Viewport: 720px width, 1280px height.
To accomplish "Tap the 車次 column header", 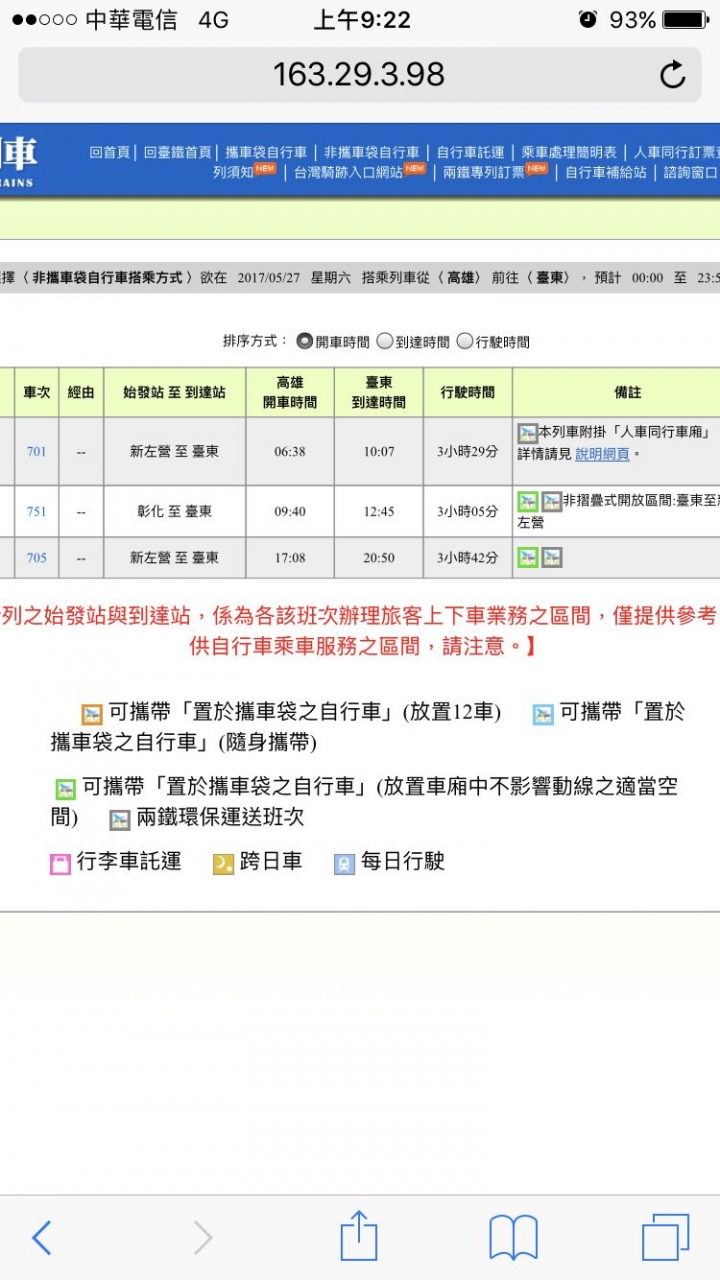I will tap(36, 392).
